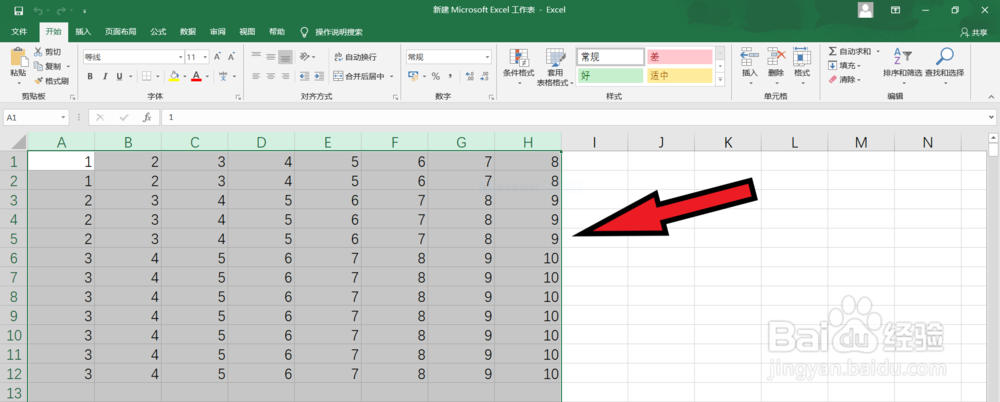Select the 常规 (Normal) cell style
This screenshot has height=402, width=1000.
click(610, 57)
